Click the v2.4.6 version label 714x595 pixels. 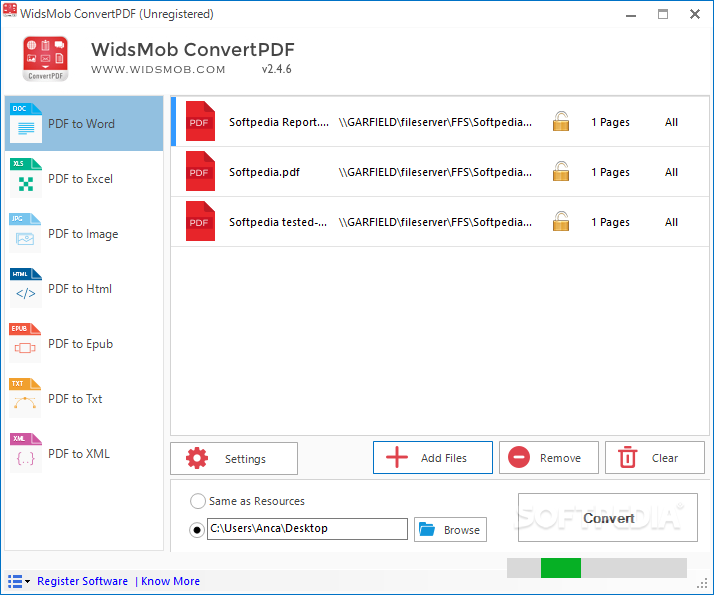[x=276, y=69]
